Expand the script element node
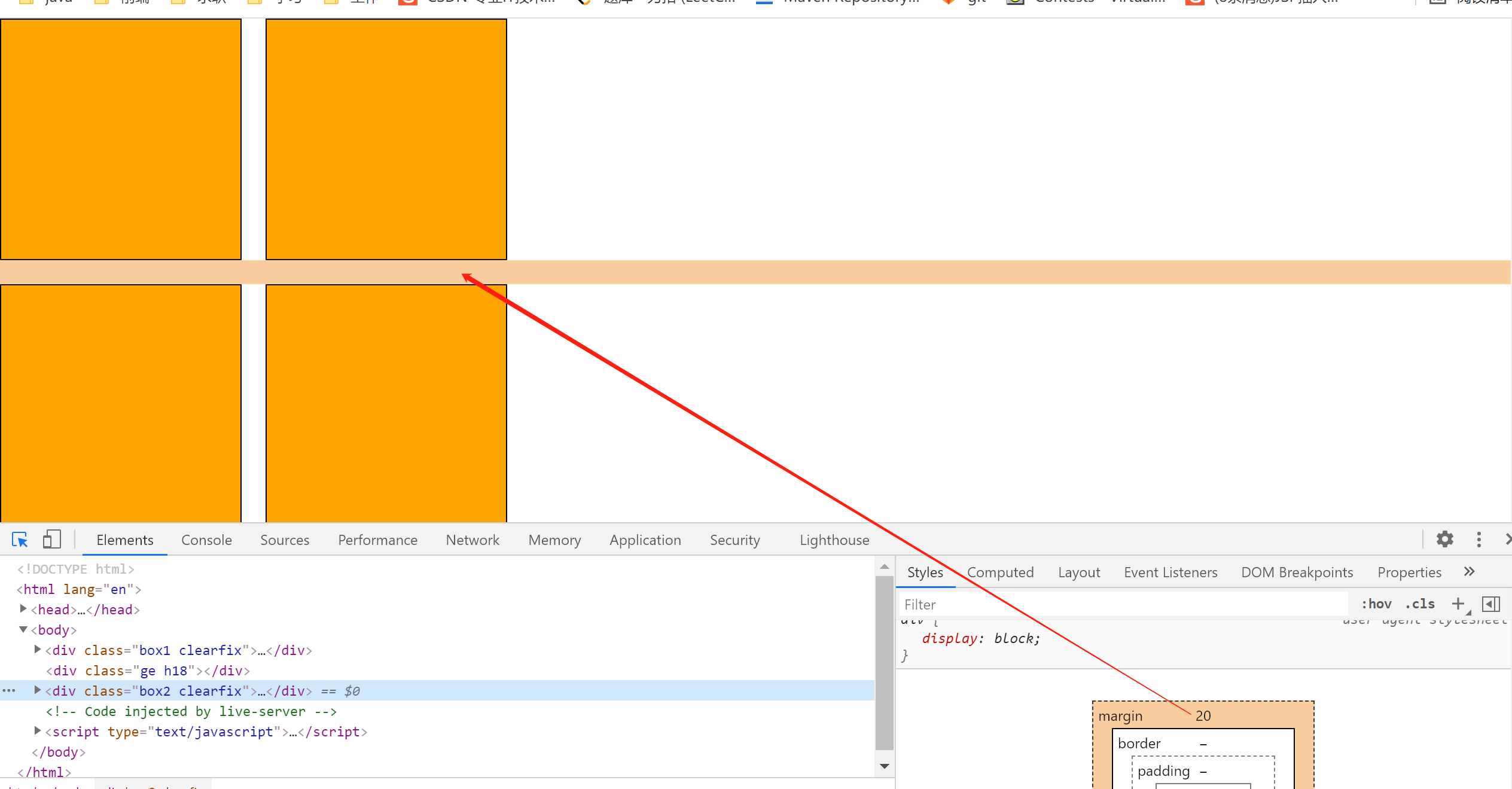The image size is (1512, 789). click(38, 731)
